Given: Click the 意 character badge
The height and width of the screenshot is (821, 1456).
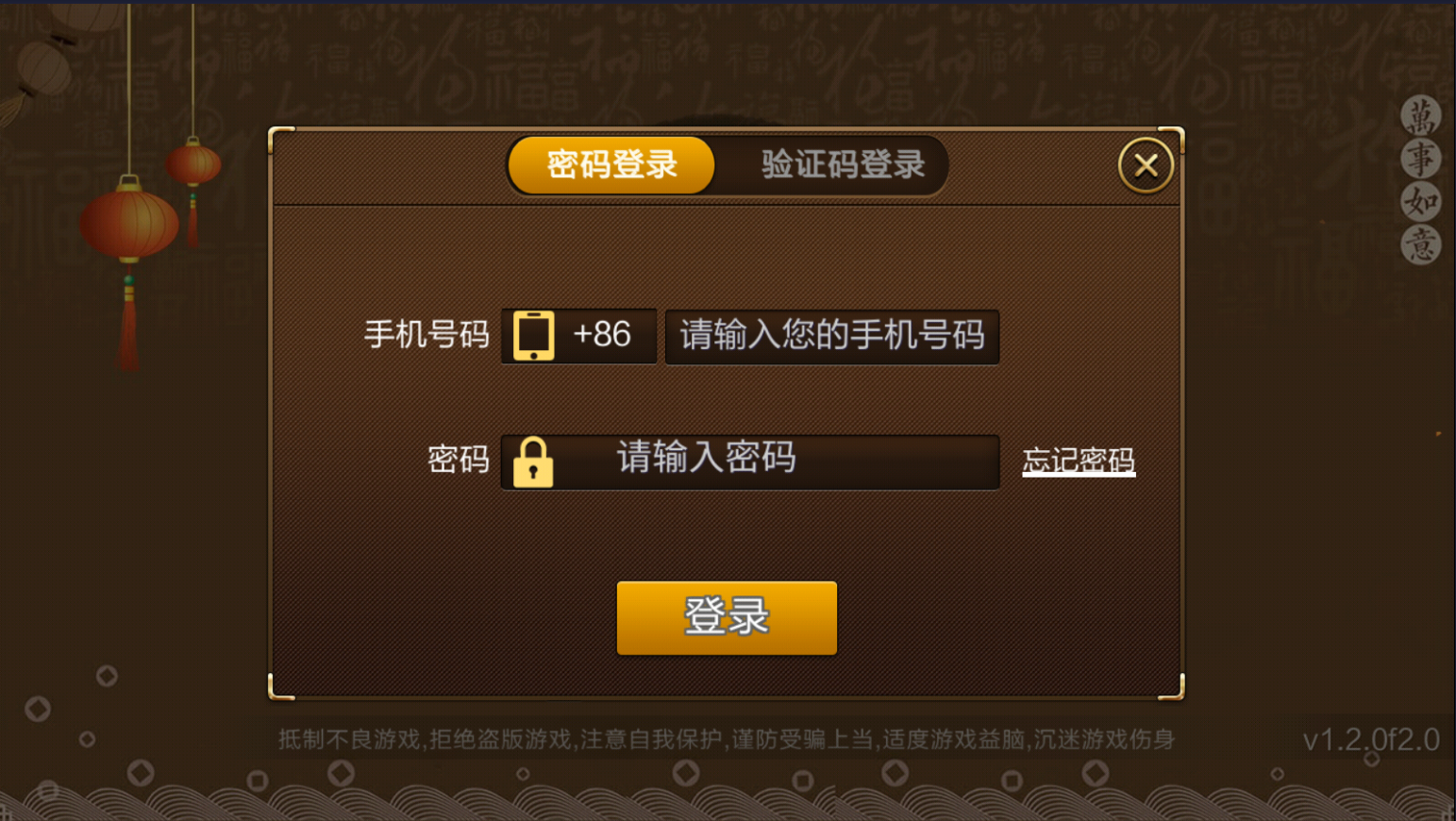Looking at the screenshot, I should [x=1420, y=244].
